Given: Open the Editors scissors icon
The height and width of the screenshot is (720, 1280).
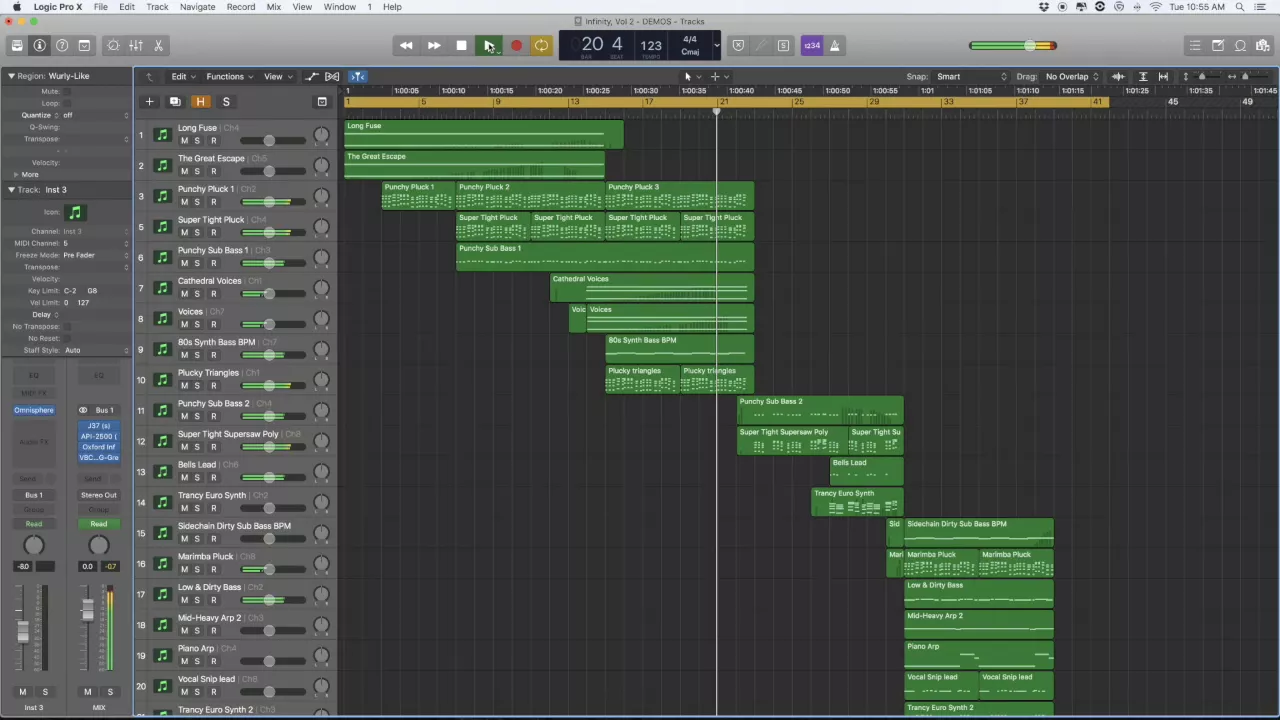Looking at the screenshot, I should (158, 45).
